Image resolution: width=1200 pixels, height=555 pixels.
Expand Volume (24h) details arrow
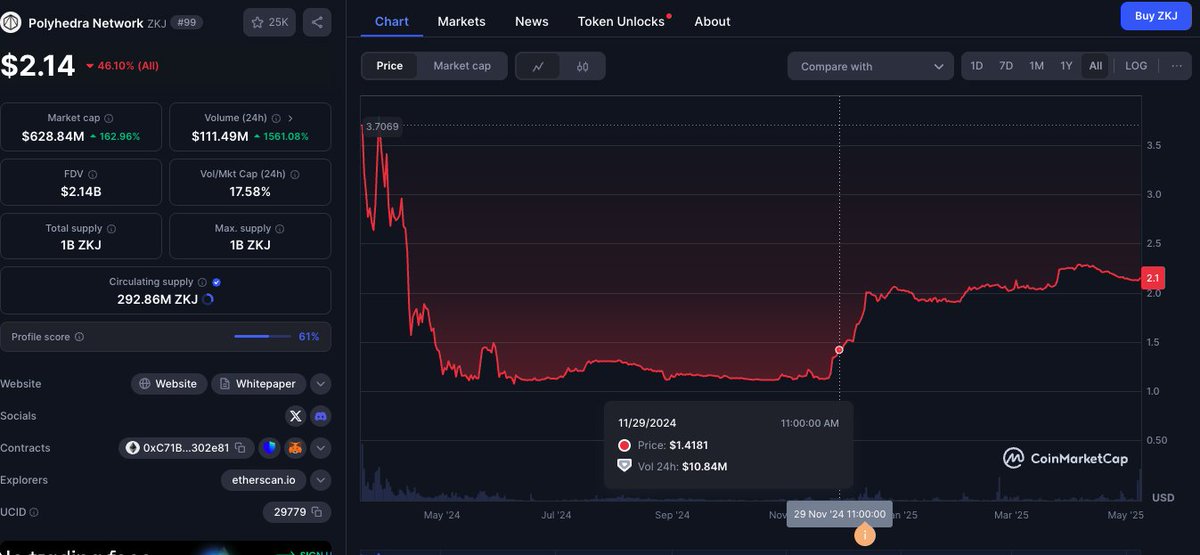tap(290, 118)
